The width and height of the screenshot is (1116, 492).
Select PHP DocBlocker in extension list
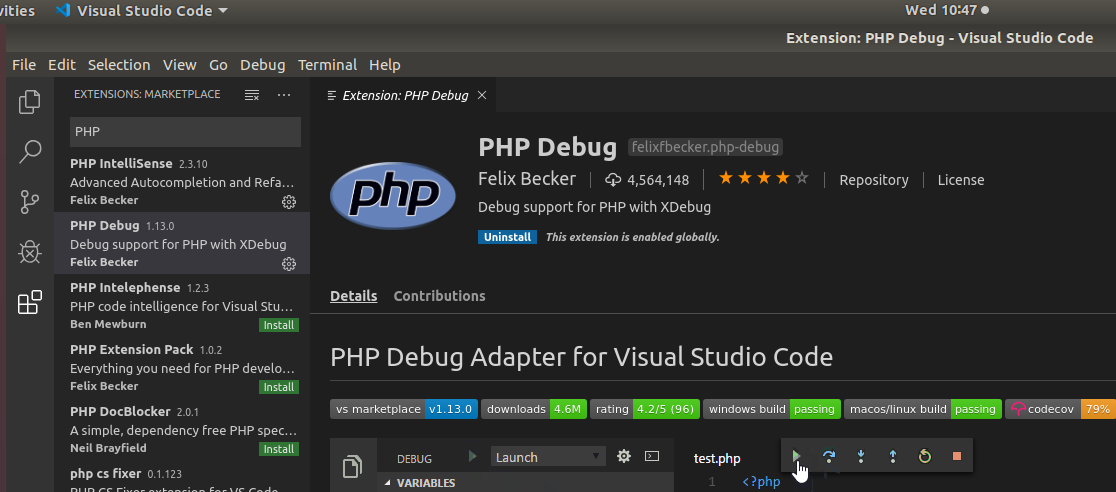click(x=182, y=429)
